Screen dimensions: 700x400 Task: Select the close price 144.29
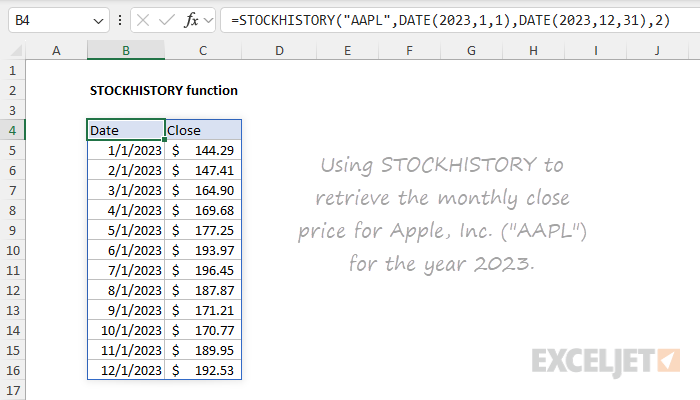coord(203,150)
